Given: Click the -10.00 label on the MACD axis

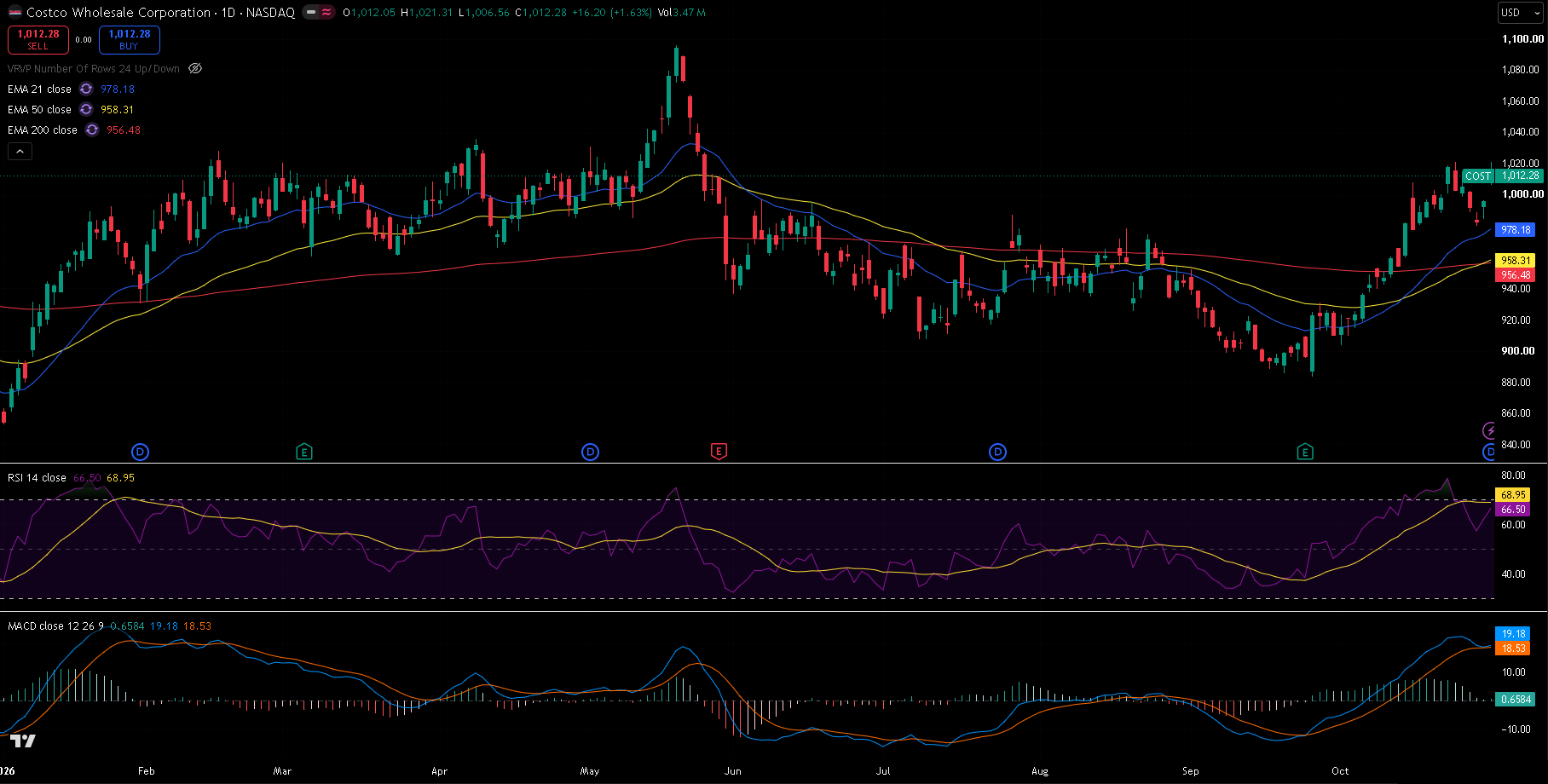Looking at the screenshot, I should coord(1515,729).
